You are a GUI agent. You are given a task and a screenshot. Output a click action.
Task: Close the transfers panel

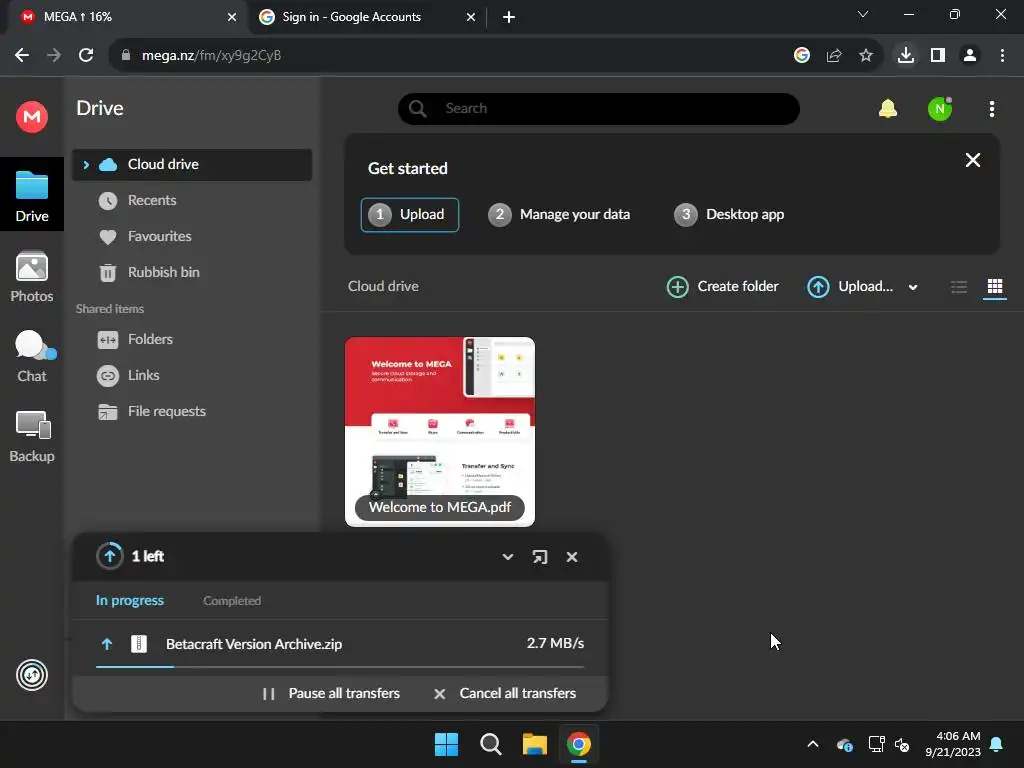click(x=571, y=557)
